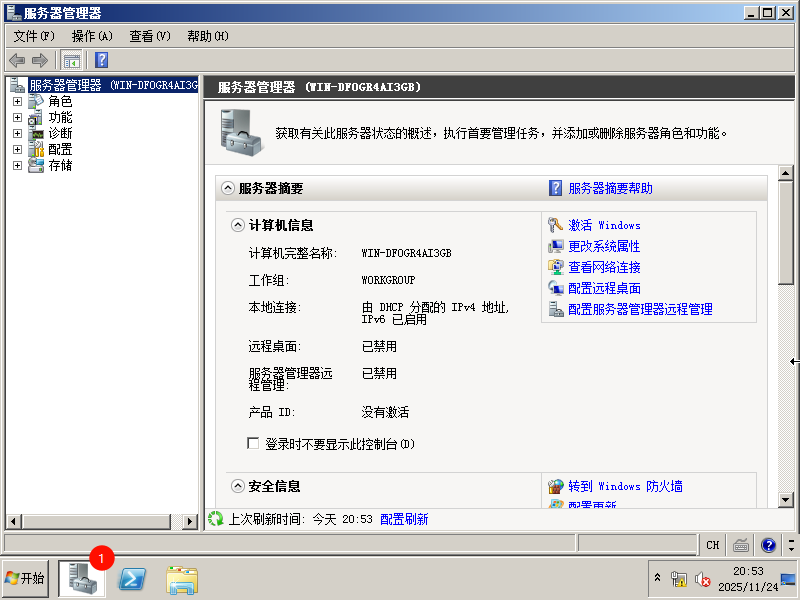Click 配置刷新 link
This screenshot has width=800, height=600.
(404, 519)
